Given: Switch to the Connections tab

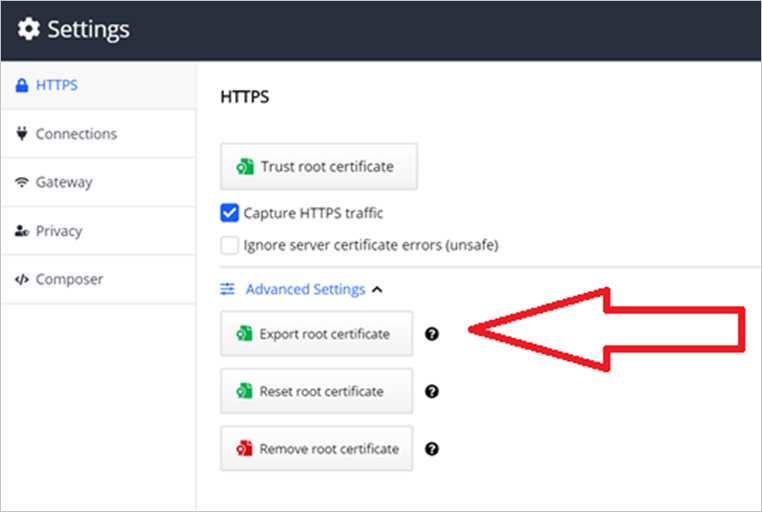Looking at the screenshot, I should pos(99,134).
